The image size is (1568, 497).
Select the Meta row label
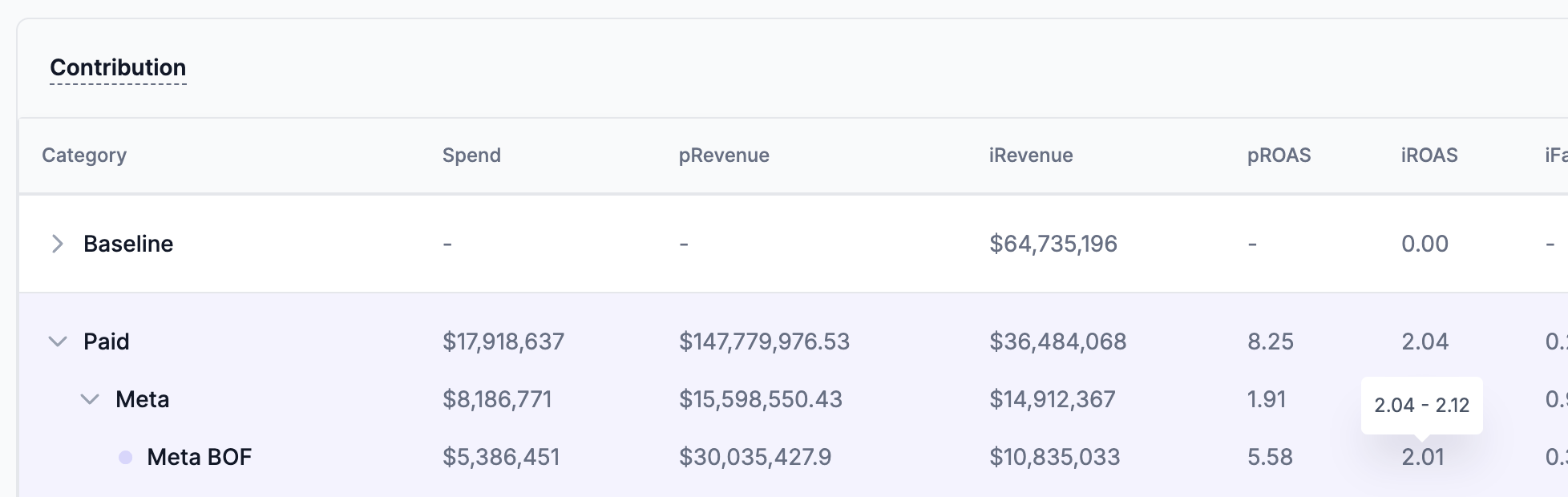click(x=143, y=399)
